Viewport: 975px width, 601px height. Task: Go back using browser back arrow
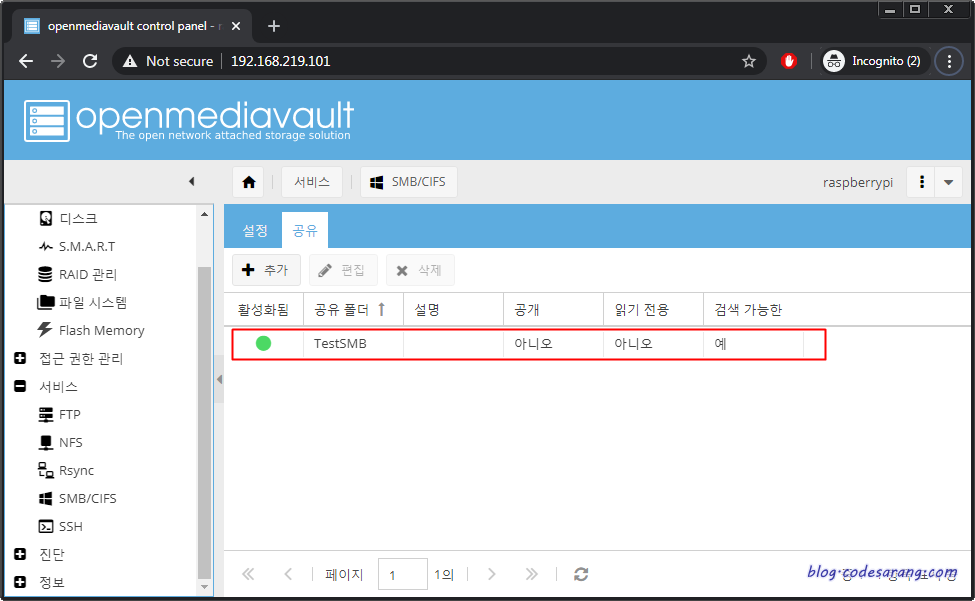(26, 61)
